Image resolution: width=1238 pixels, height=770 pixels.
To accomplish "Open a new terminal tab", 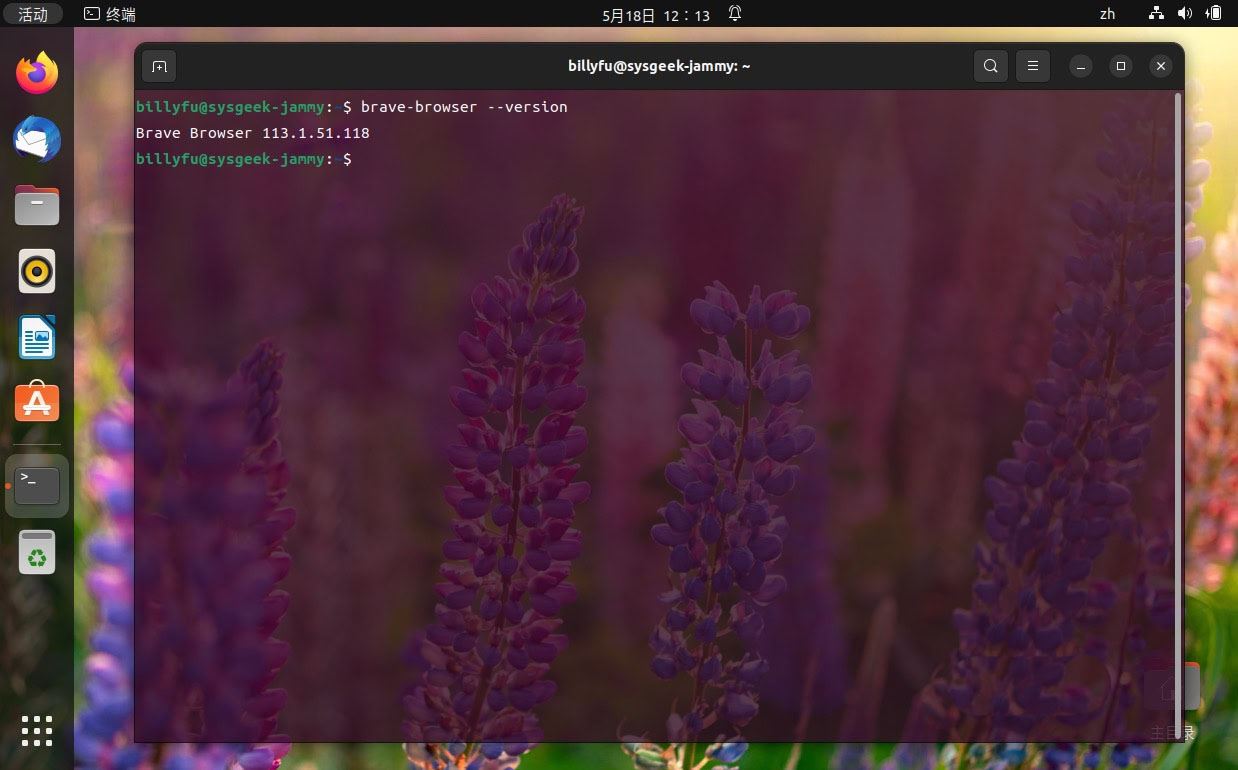I will coord(159,66).
